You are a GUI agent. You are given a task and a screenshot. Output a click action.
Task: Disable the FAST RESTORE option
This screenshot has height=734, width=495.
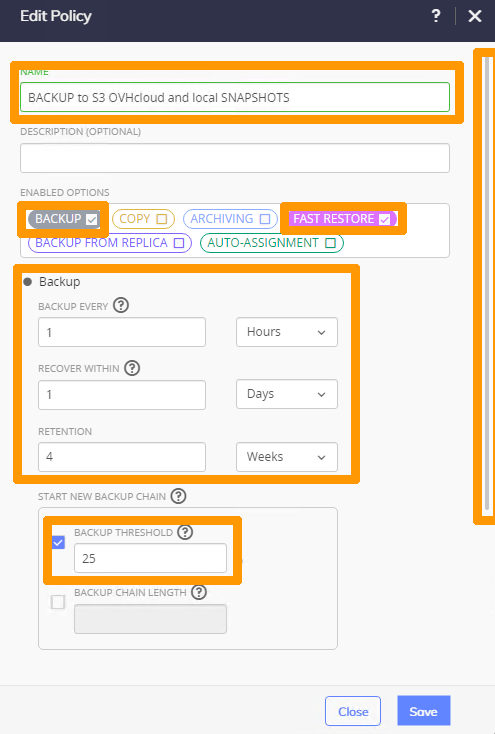coord(384,219)
